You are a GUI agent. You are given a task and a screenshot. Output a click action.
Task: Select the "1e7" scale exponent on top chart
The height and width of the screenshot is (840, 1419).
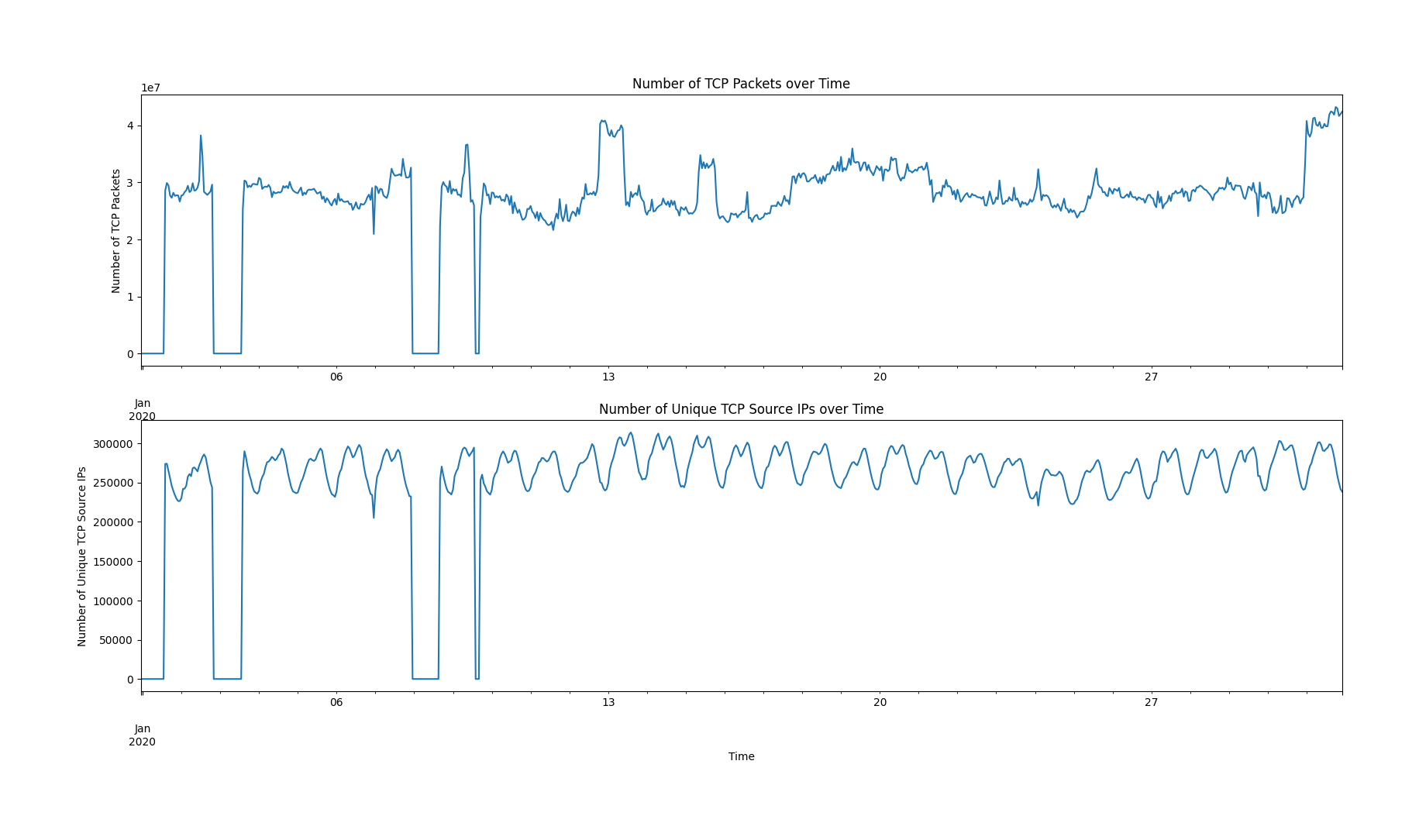[x=150, y=88]
